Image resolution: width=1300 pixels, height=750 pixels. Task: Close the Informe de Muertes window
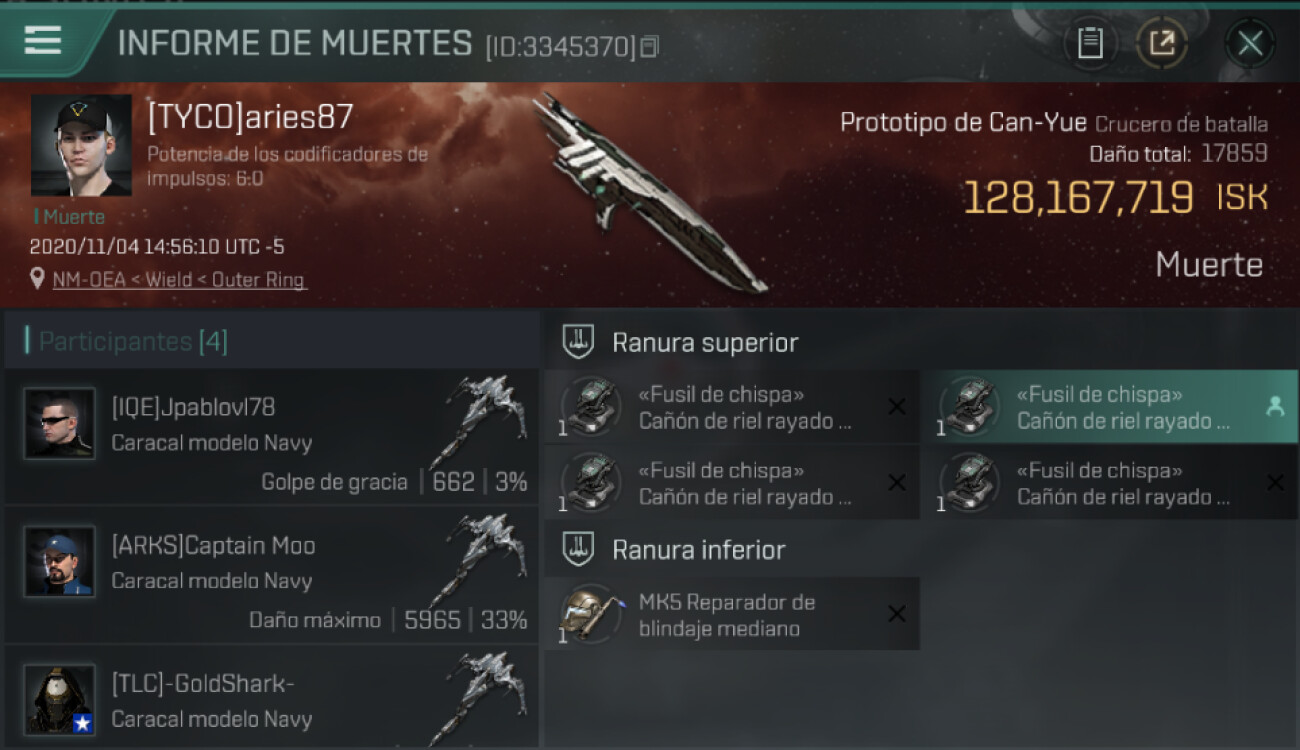click(1250, 43)
